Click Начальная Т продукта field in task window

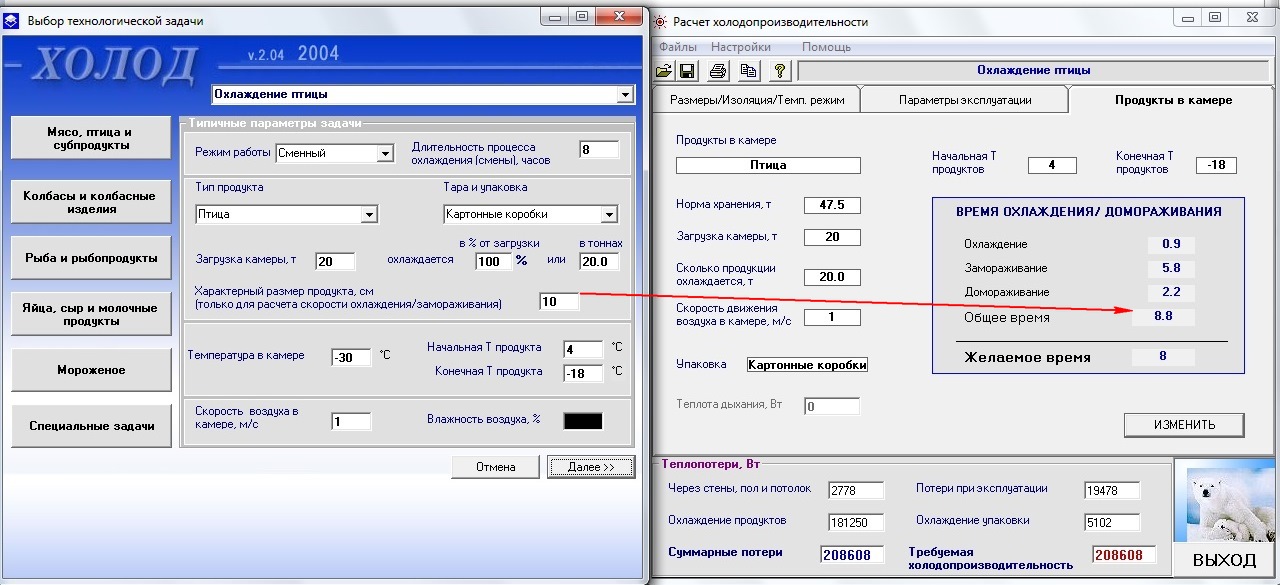click(583, 349)
